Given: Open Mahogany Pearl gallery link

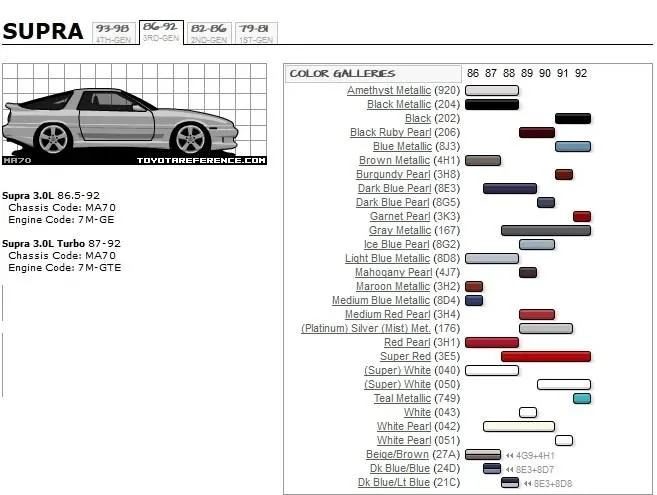Looking at the screenshot, I should (x=393, y=272).
